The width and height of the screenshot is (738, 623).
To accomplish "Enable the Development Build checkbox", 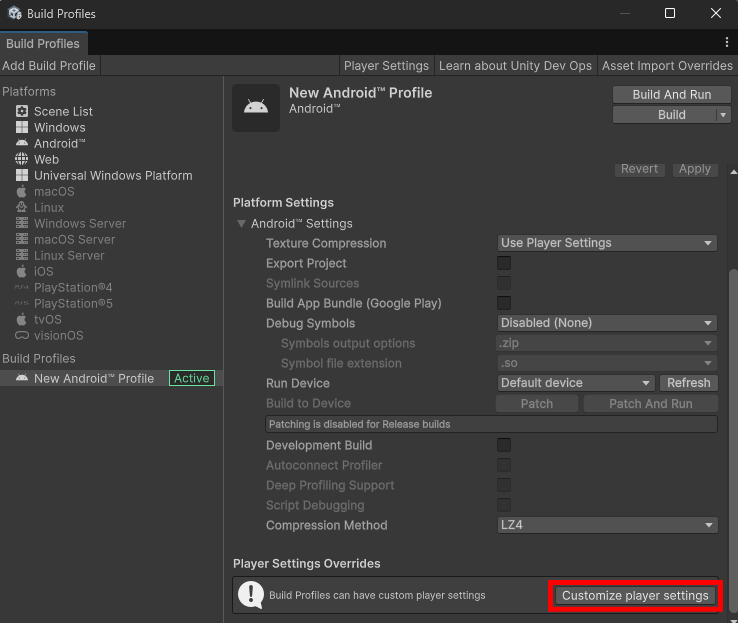I will 504,445.
